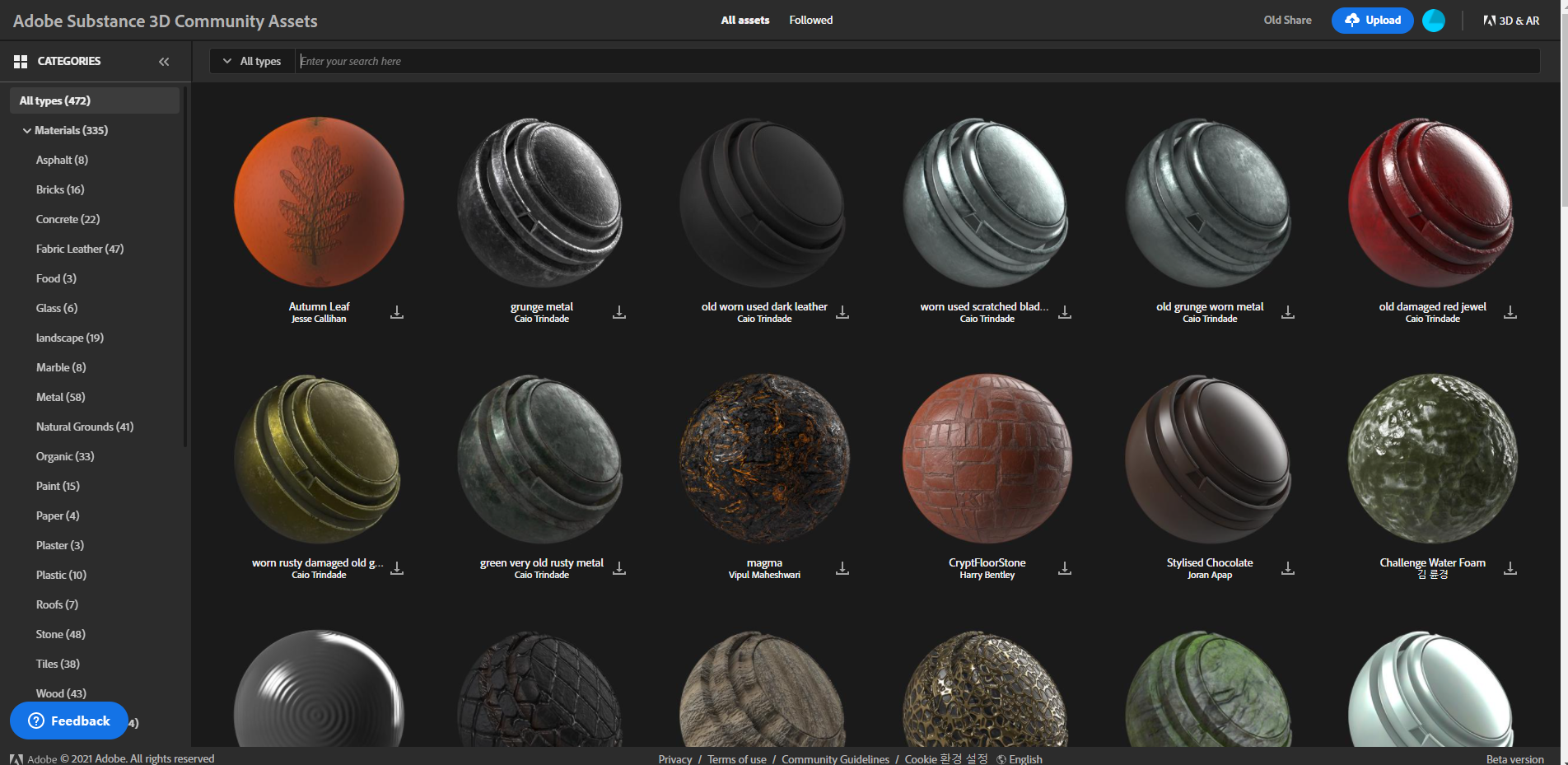Viewport: 1568px width, 765px height.
Task: Open Cookie settings footer link
Action: [946, 759]
